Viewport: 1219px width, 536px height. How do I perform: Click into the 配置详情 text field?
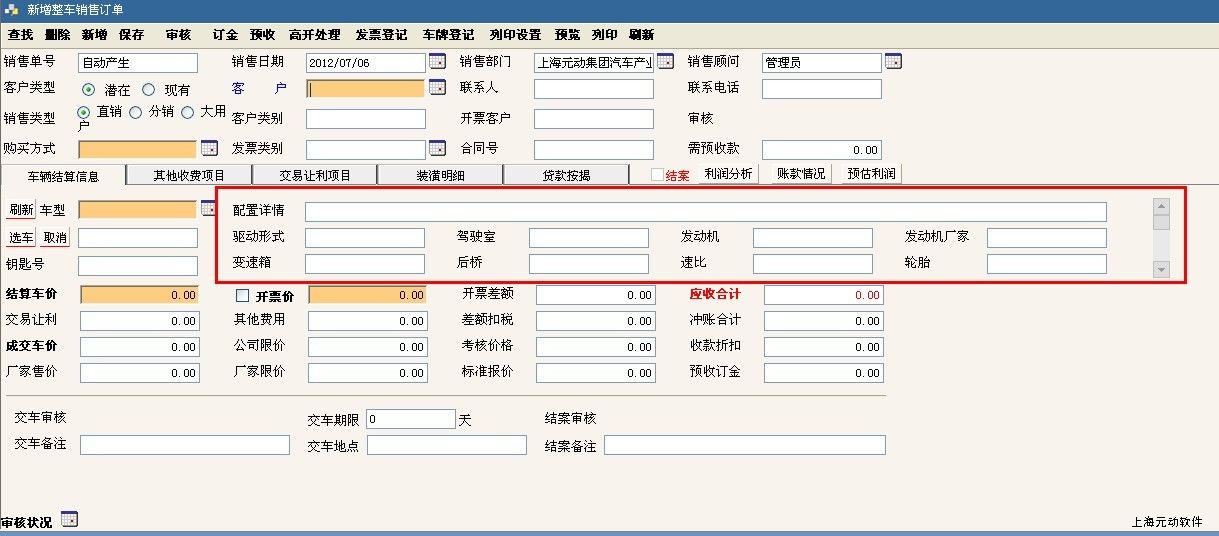click(x=705, y=212)
